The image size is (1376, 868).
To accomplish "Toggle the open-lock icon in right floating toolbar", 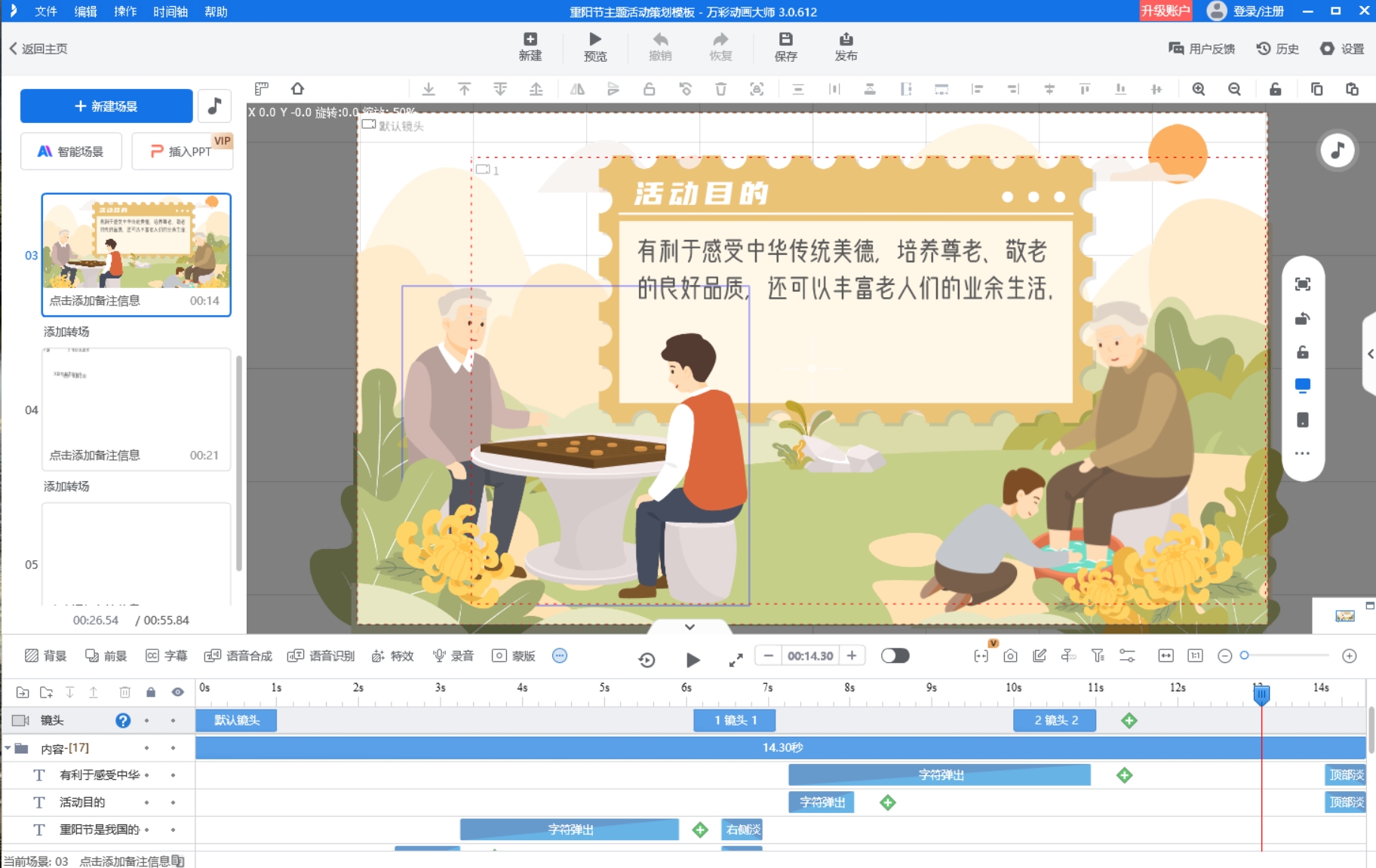I will click(1303, 352).
